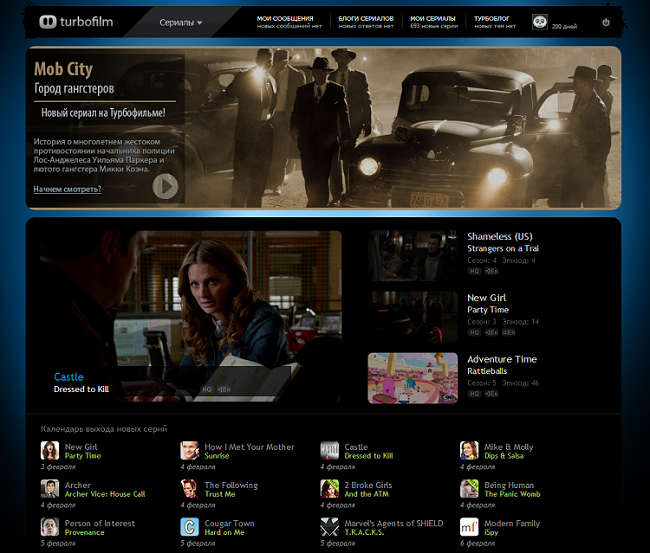The image size is (650, 553).
Task: Open Trust Me episode link
Action: click(x=220, y=494)
